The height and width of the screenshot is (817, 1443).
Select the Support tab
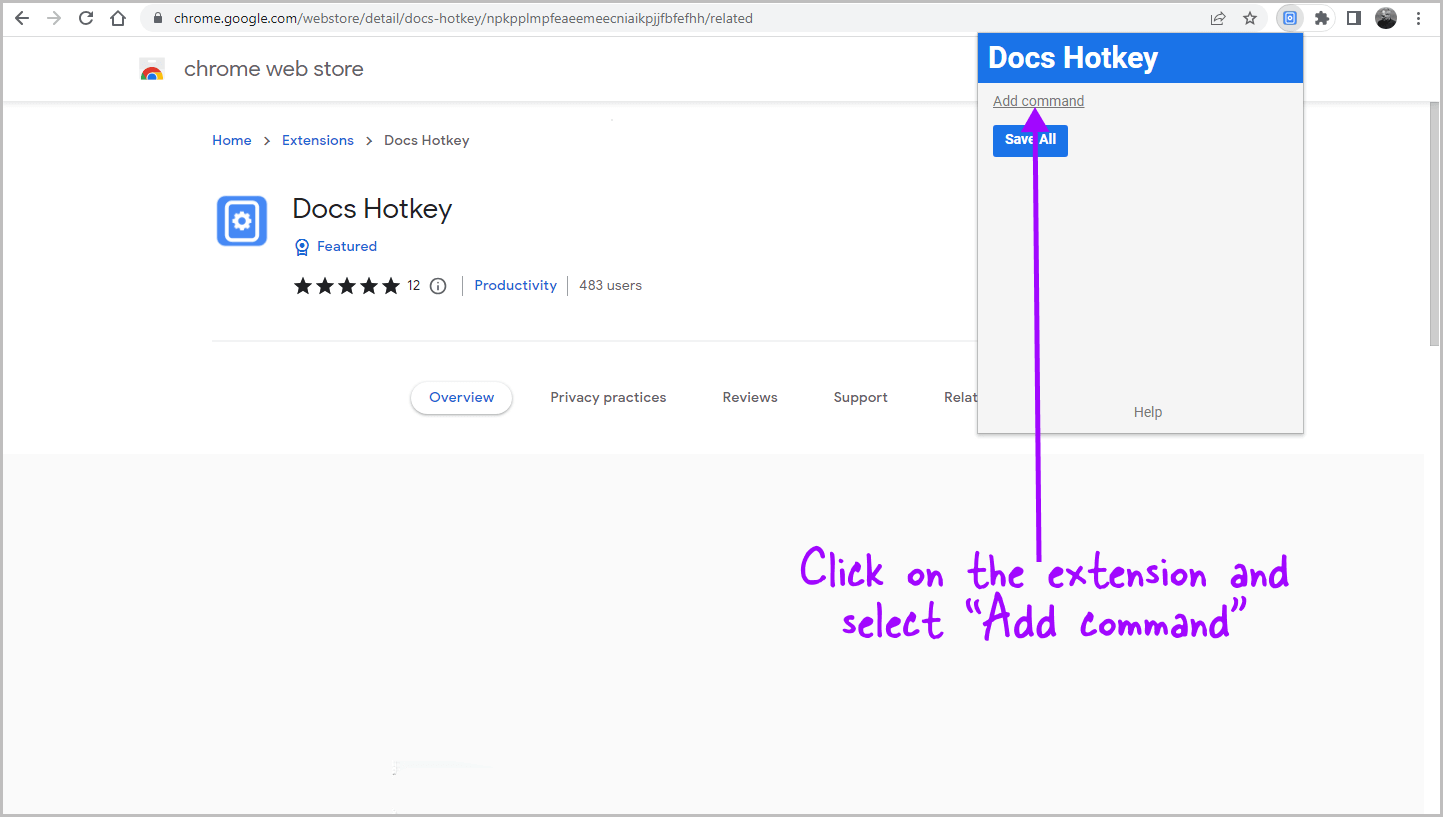(x=860, y=397)
